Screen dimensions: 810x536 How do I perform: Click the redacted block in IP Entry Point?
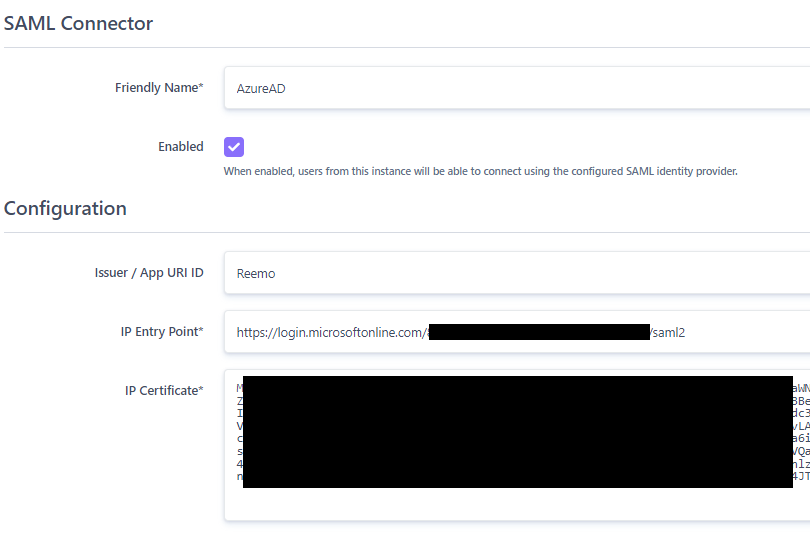point(540,332)
